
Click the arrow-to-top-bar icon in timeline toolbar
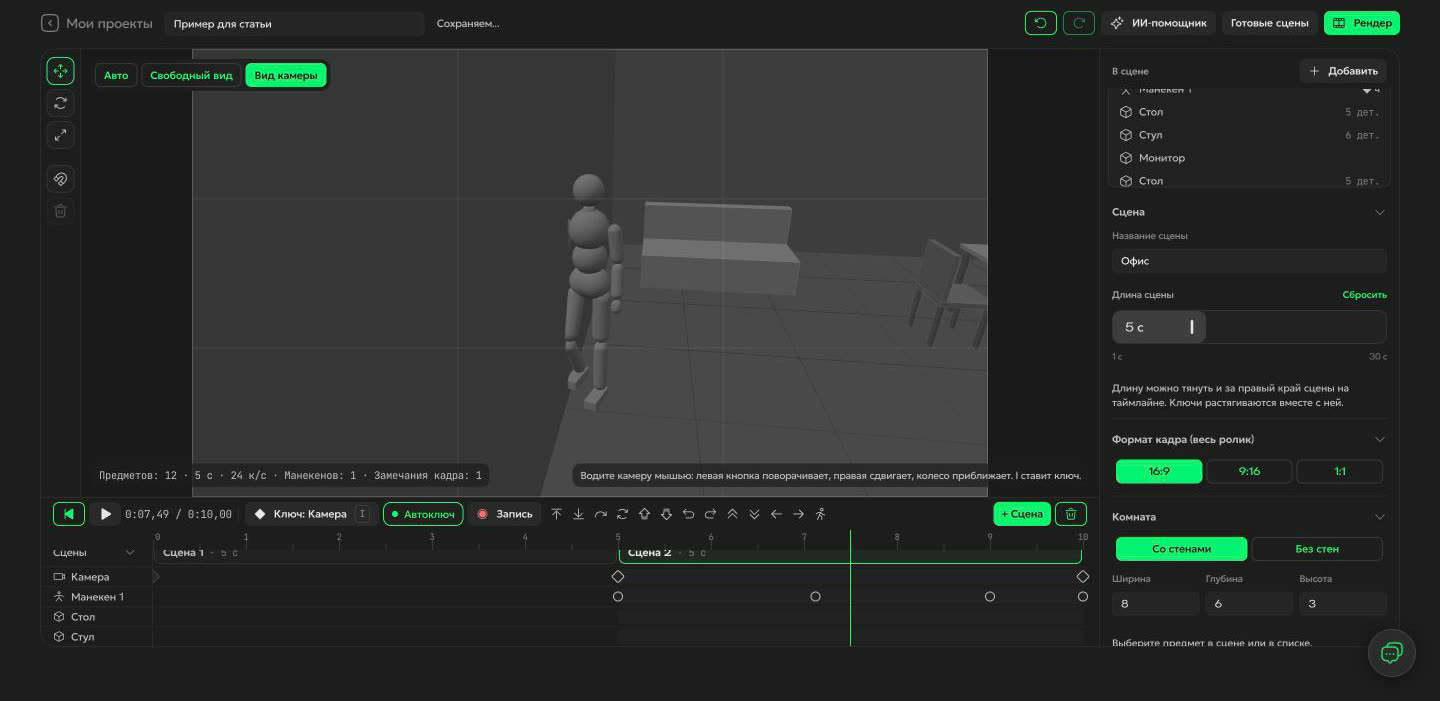point(556,514)
